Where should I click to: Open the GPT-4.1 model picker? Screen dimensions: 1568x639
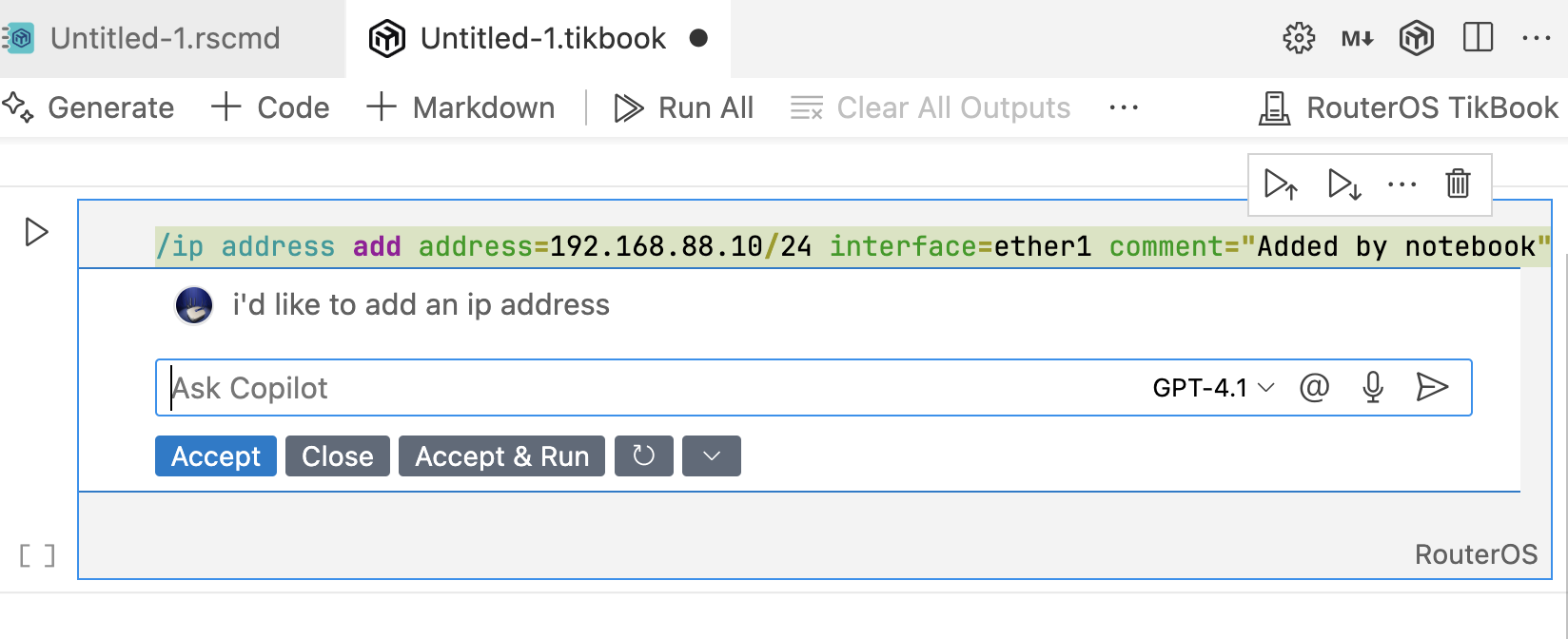pos(1210,387)
